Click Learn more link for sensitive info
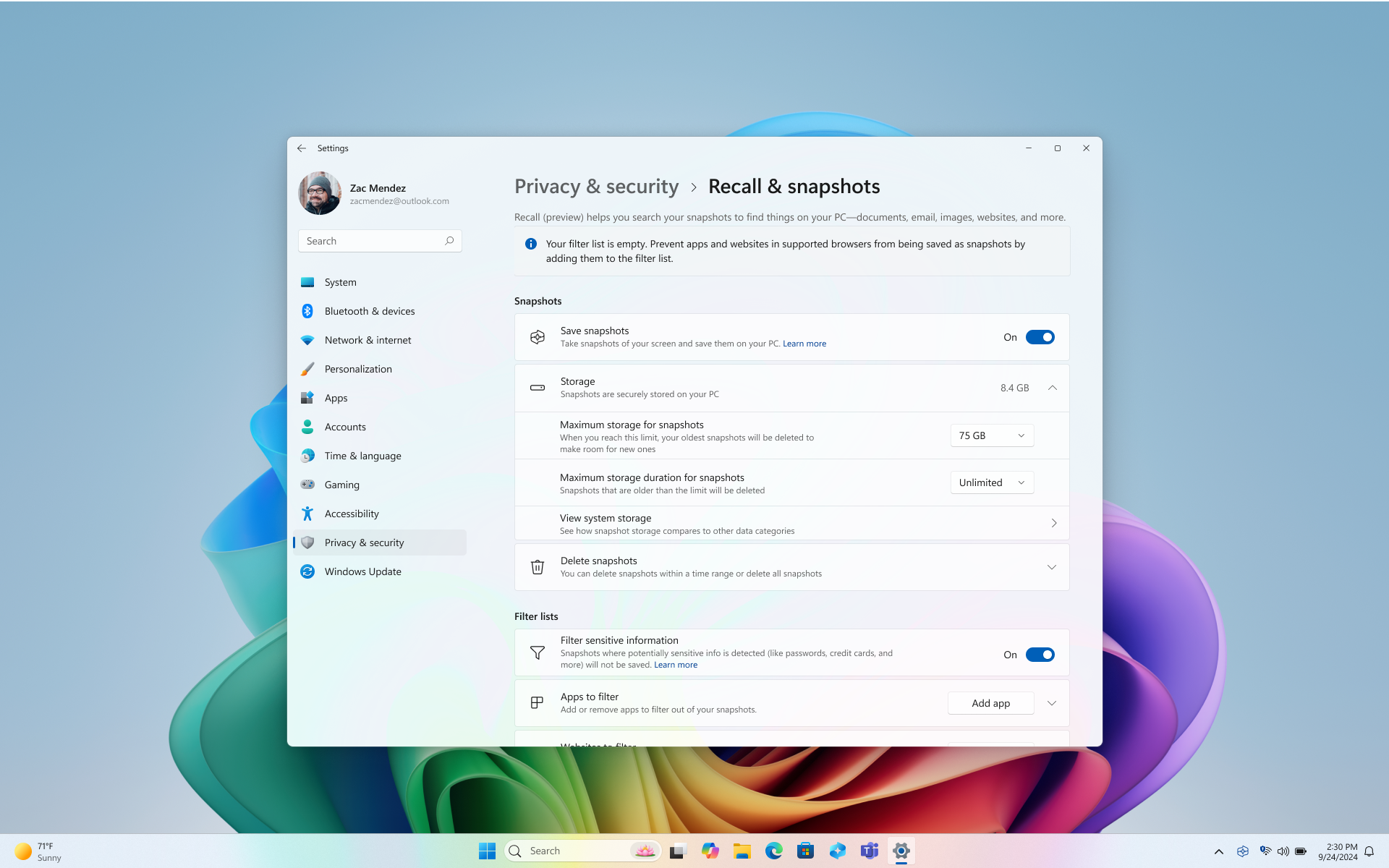Screen dimensions: 1389x868 676,665
